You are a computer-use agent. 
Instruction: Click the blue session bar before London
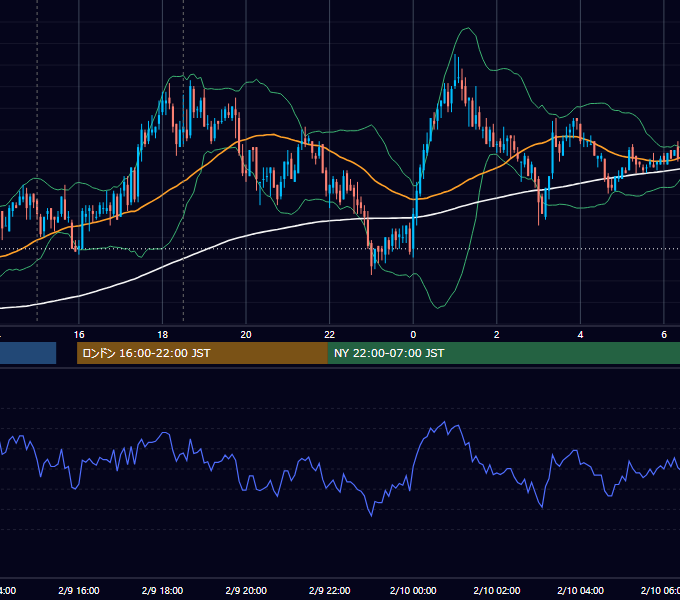[x=28, y=353]
